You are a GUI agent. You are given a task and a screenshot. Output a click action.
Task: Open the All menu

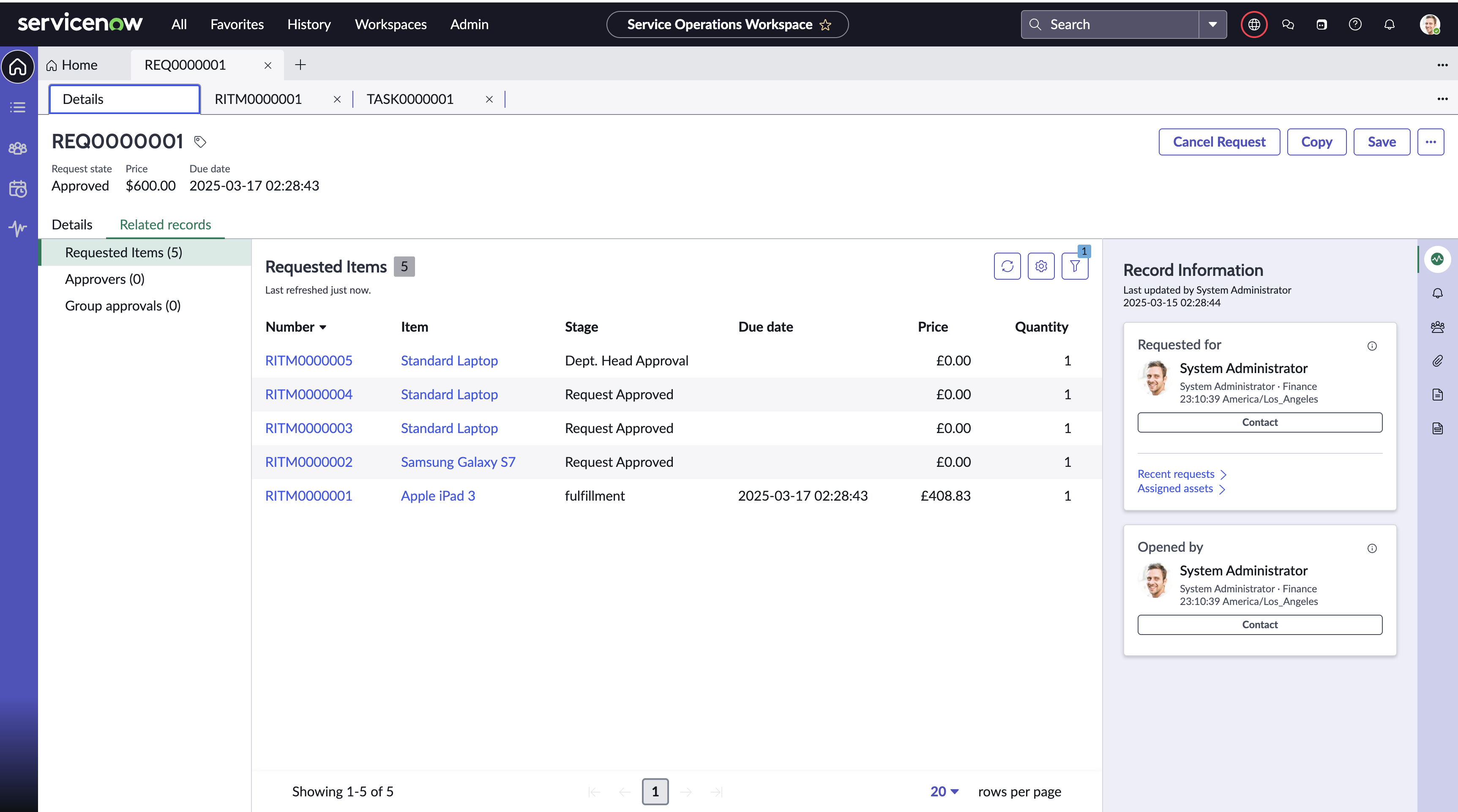179,25
